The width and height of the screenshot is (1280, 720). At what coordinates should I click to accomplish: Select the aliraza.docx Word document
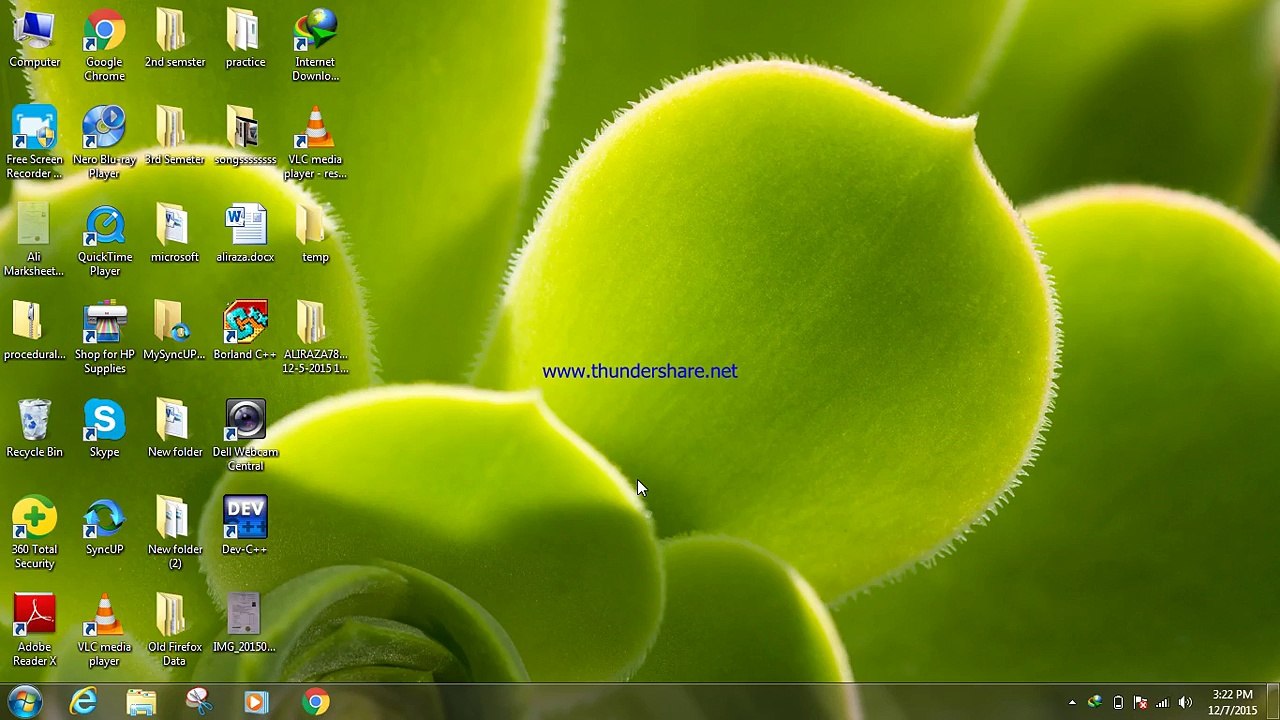[x=245, y=235]
